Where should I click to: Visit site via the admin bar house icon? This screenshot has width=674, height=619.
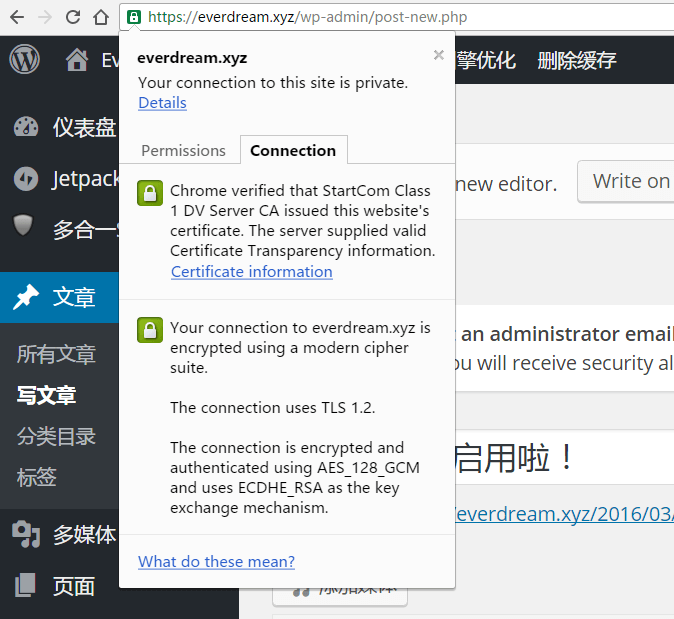point(77,60)
